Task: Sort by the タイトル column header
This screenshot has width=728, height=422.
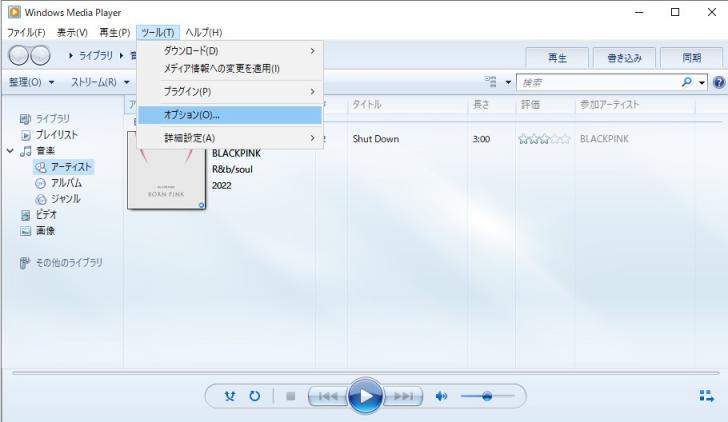Action: point(408,104)
